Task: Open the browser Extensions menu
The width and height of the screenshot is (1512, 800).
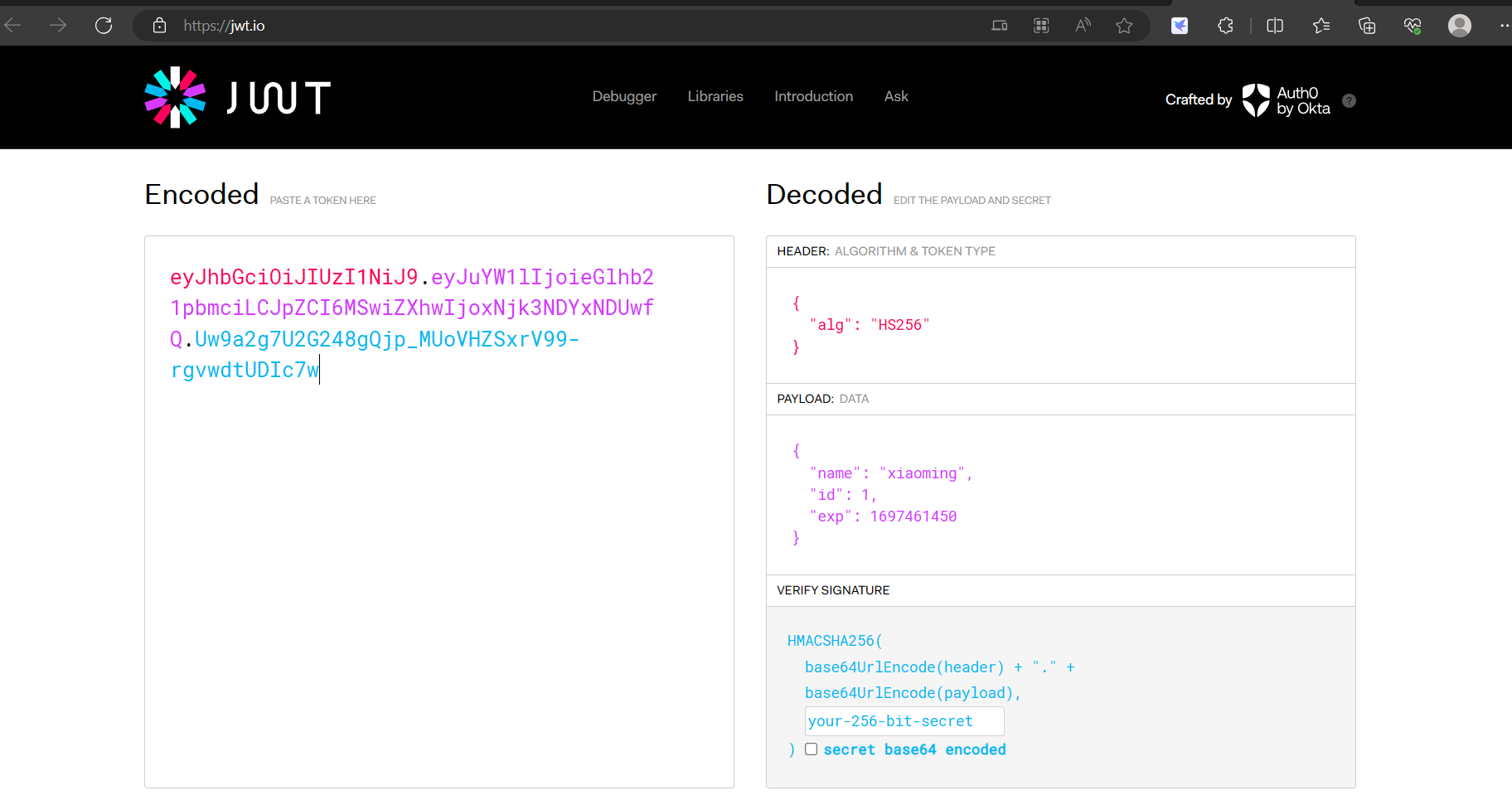Action: (x=1225, y=26)
